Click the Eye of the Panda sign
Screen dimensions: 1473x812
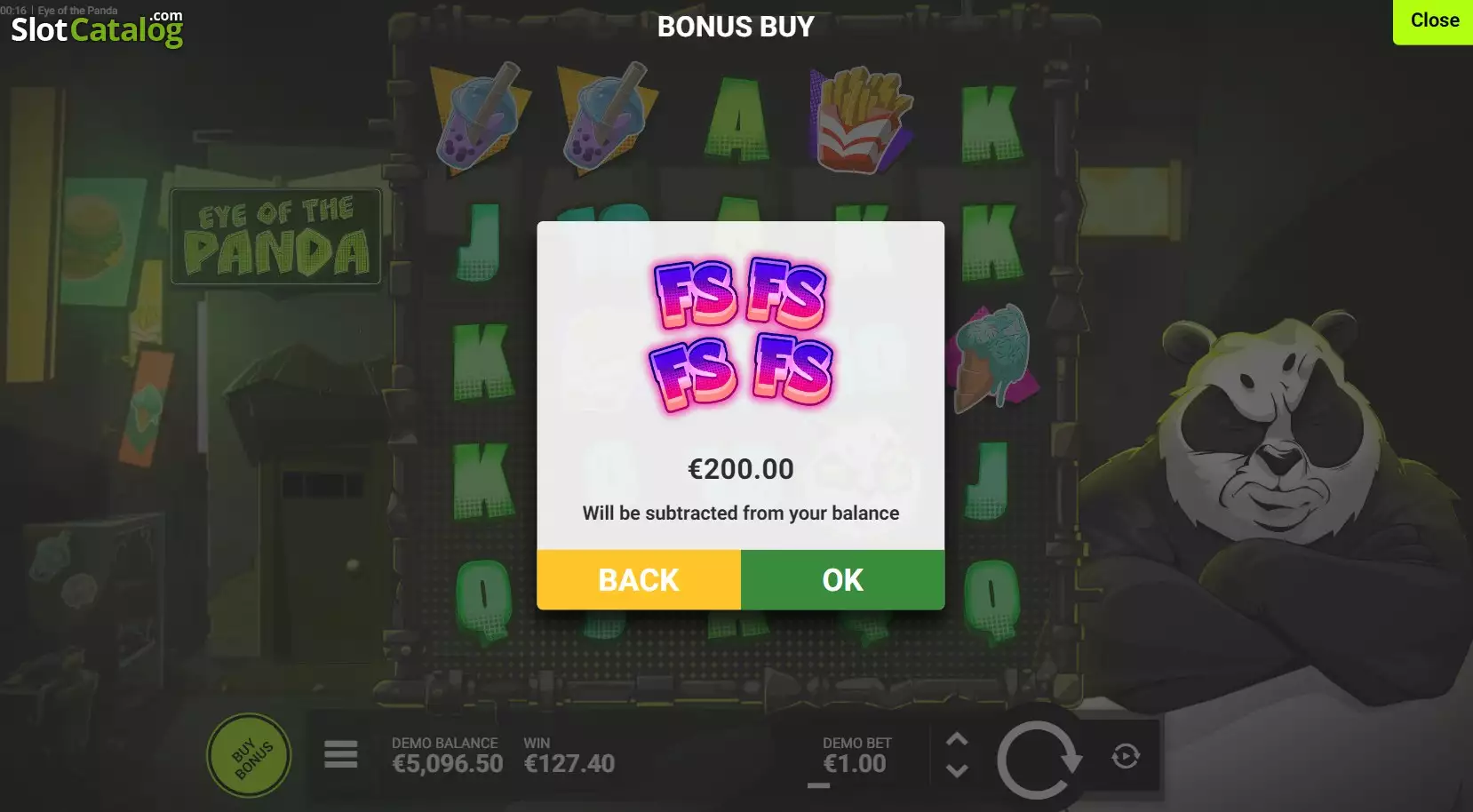point(276,236)
